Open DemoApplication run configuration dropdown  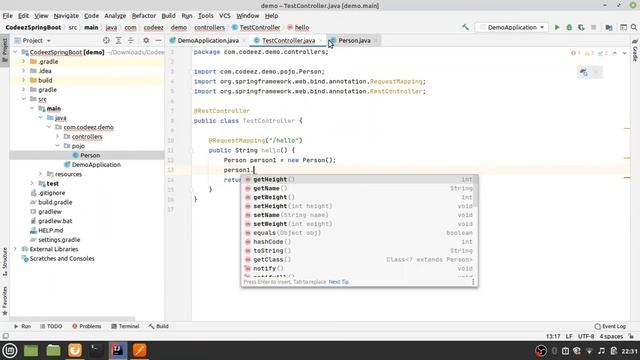pos(512,27)
